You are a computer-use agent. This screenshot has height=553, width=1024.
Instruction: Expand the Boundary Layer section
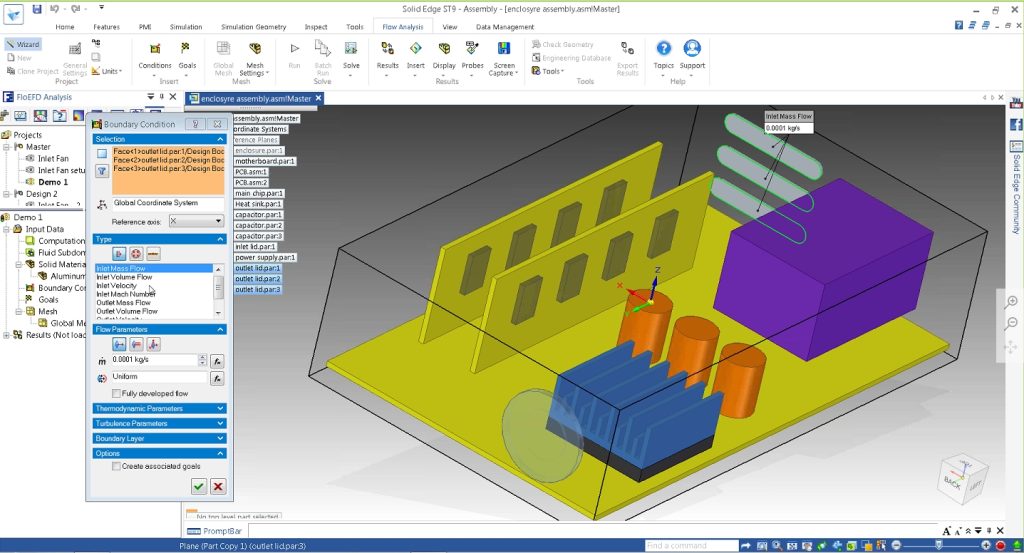point(160,438)
